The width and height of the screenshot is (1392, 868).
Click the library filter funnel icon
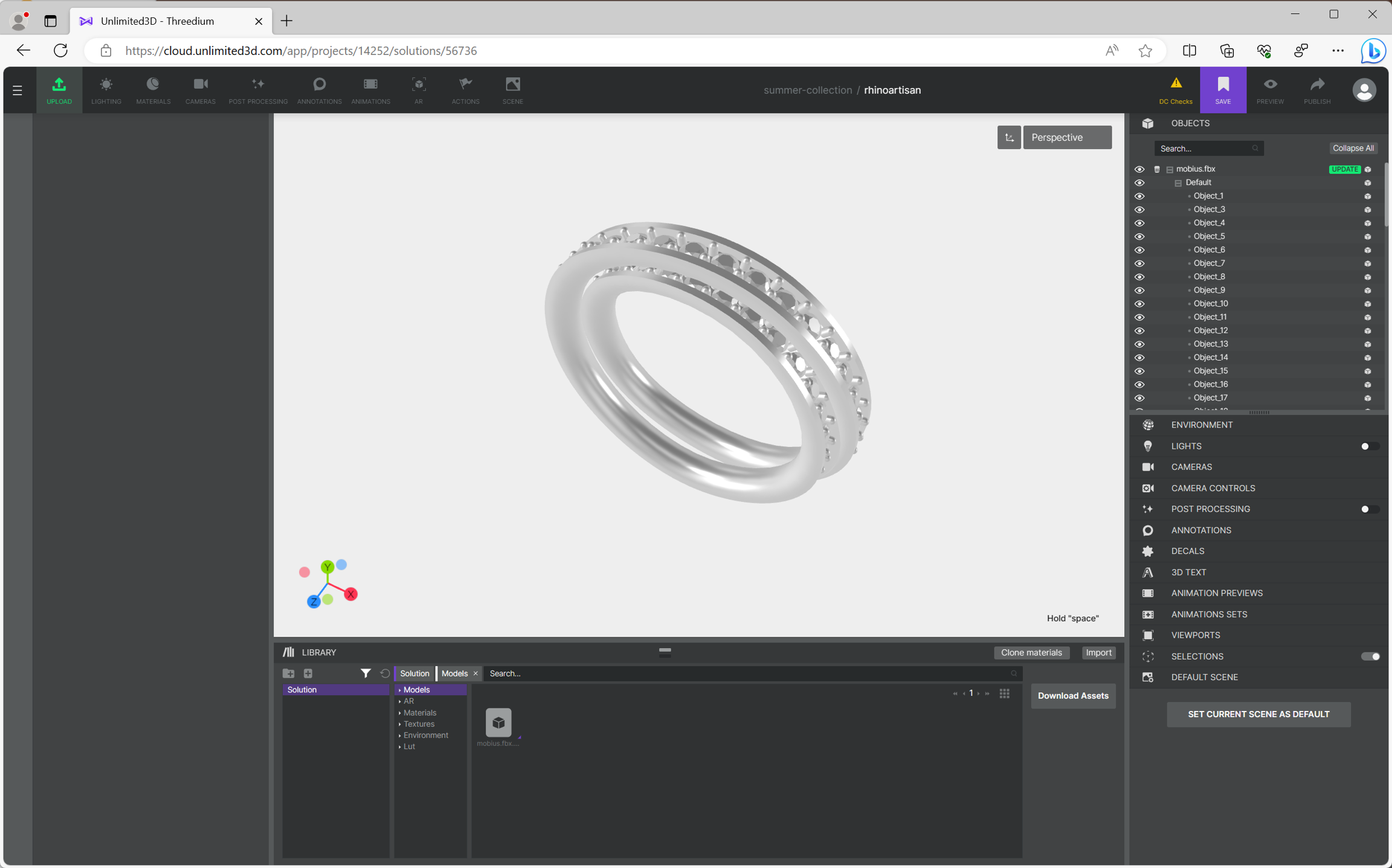pos(366,673)
